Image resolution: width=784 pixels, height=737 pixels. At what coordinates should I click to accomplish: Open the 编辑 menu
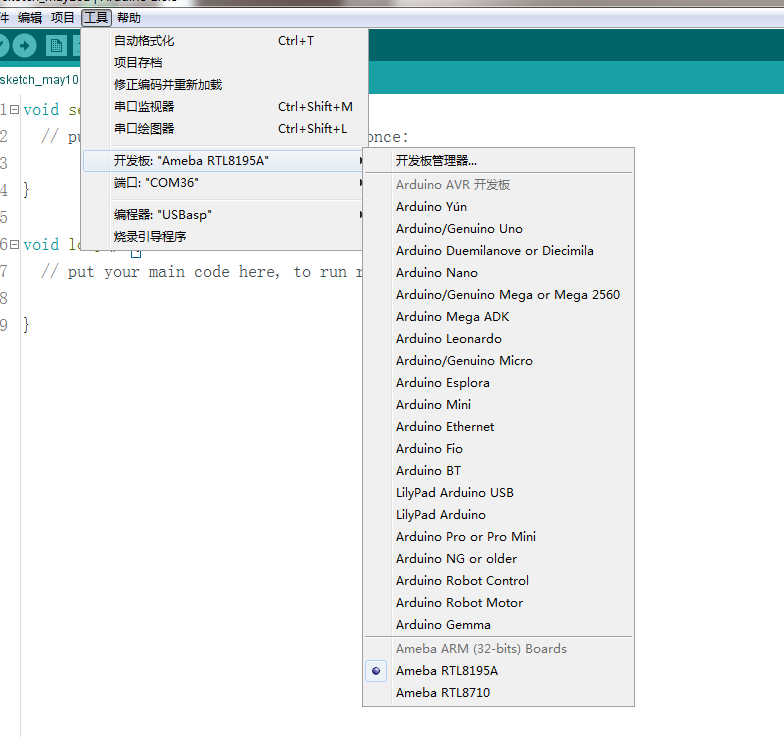30,18
